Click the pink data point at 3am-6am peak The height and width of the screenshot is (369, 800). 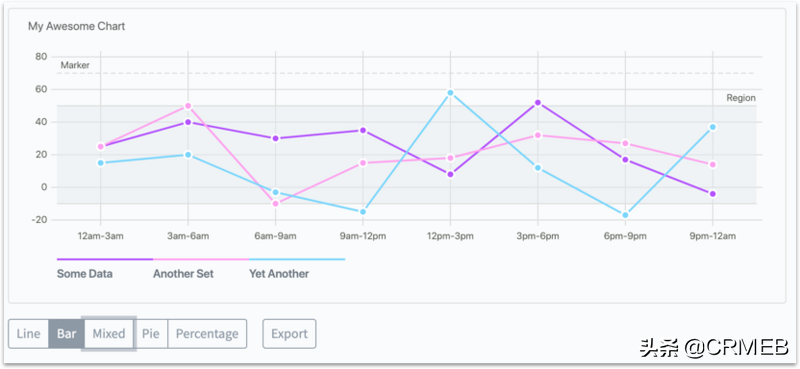(x=188, y=106)
